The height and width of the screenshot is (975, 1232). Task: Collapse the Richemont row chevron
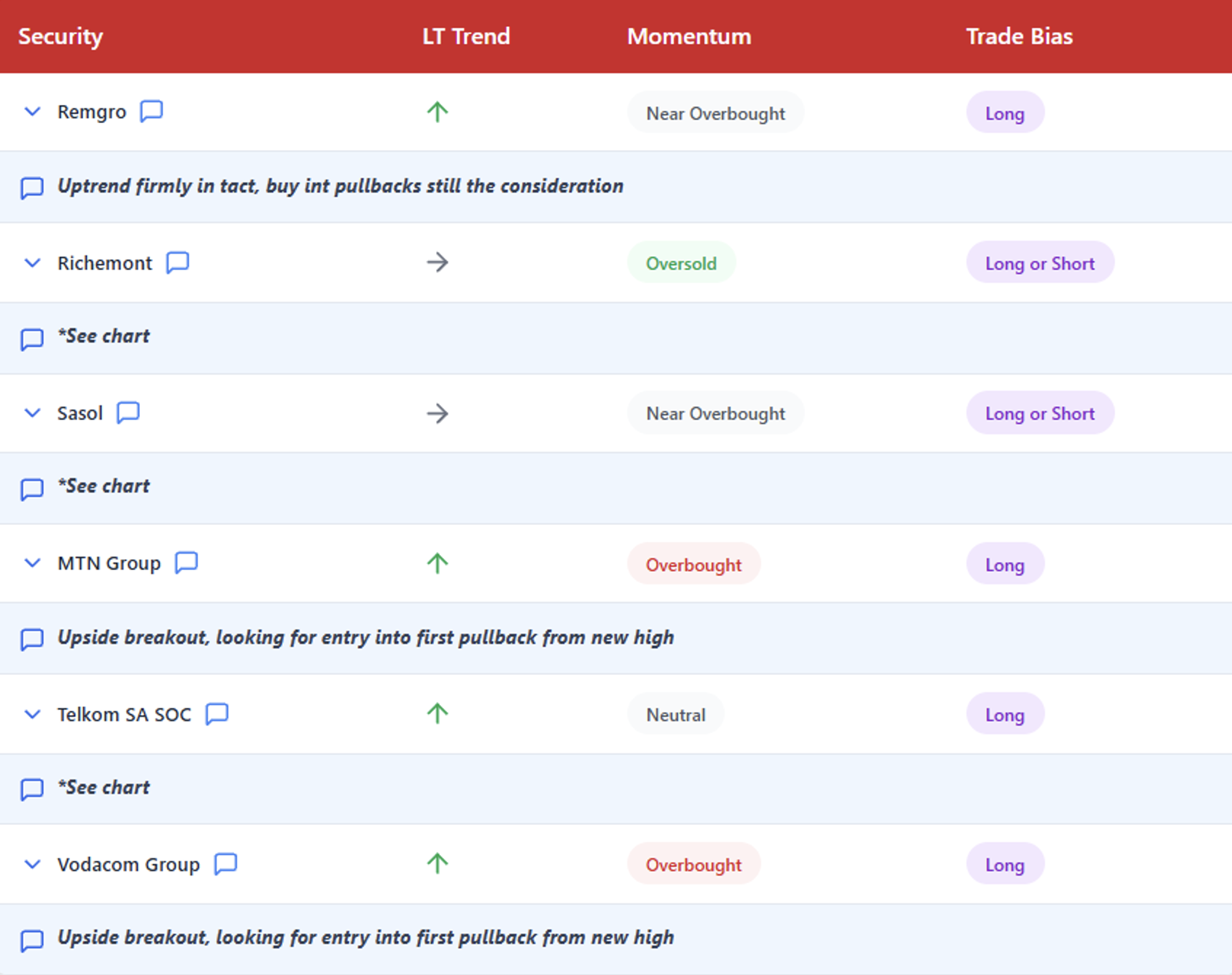point(32,262)
